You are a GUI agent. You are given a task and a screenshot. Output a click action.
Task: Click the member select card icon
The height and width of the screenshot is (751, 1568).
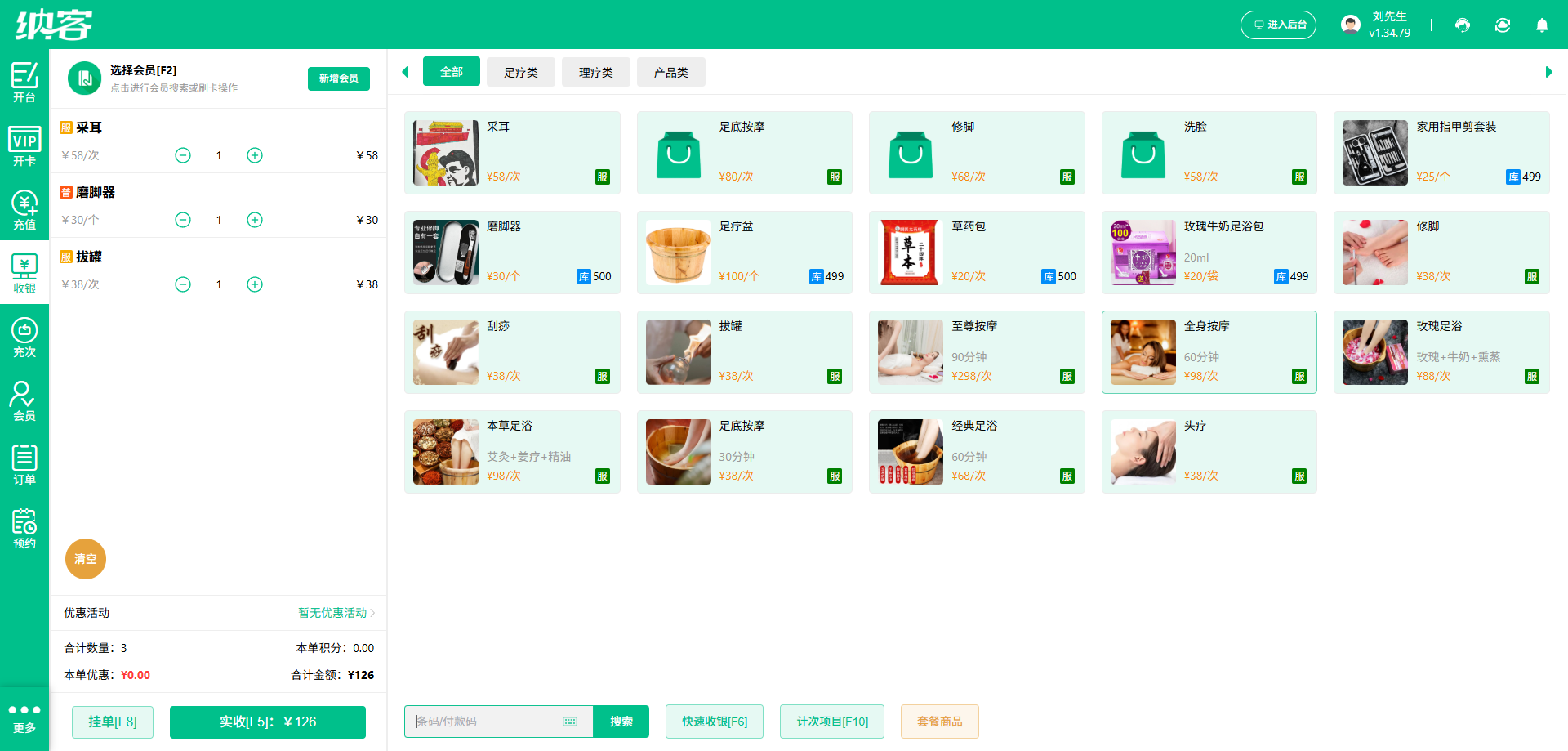[x=84, y=78]
